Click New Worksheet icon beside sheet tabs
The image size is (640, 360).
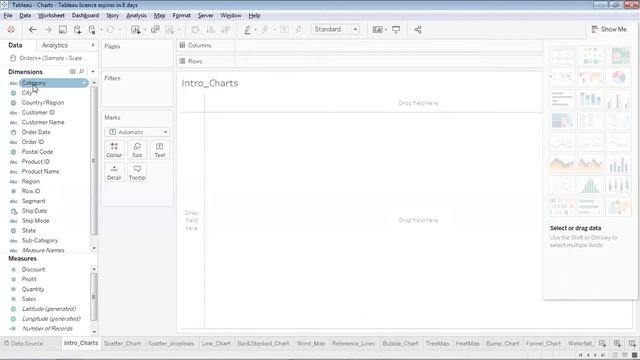click(602, 343)
